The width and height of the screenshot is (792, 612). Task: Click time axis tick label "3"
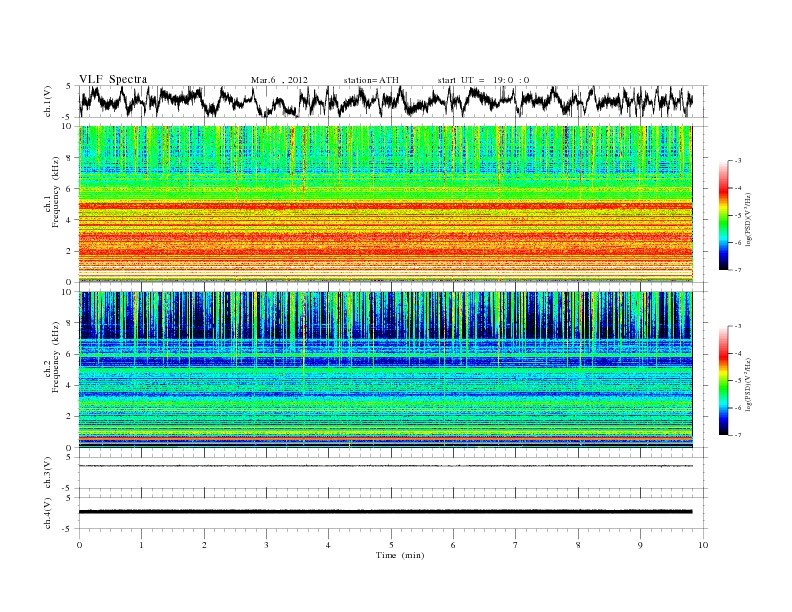pos(266,545)
